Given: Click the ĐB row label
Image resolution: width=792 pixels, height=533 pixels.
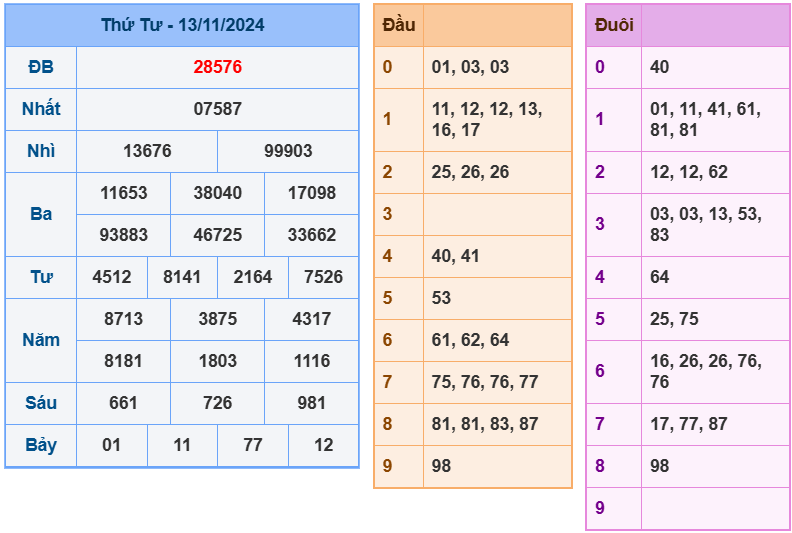Looking at the screenshot, I should click(41, 67).
